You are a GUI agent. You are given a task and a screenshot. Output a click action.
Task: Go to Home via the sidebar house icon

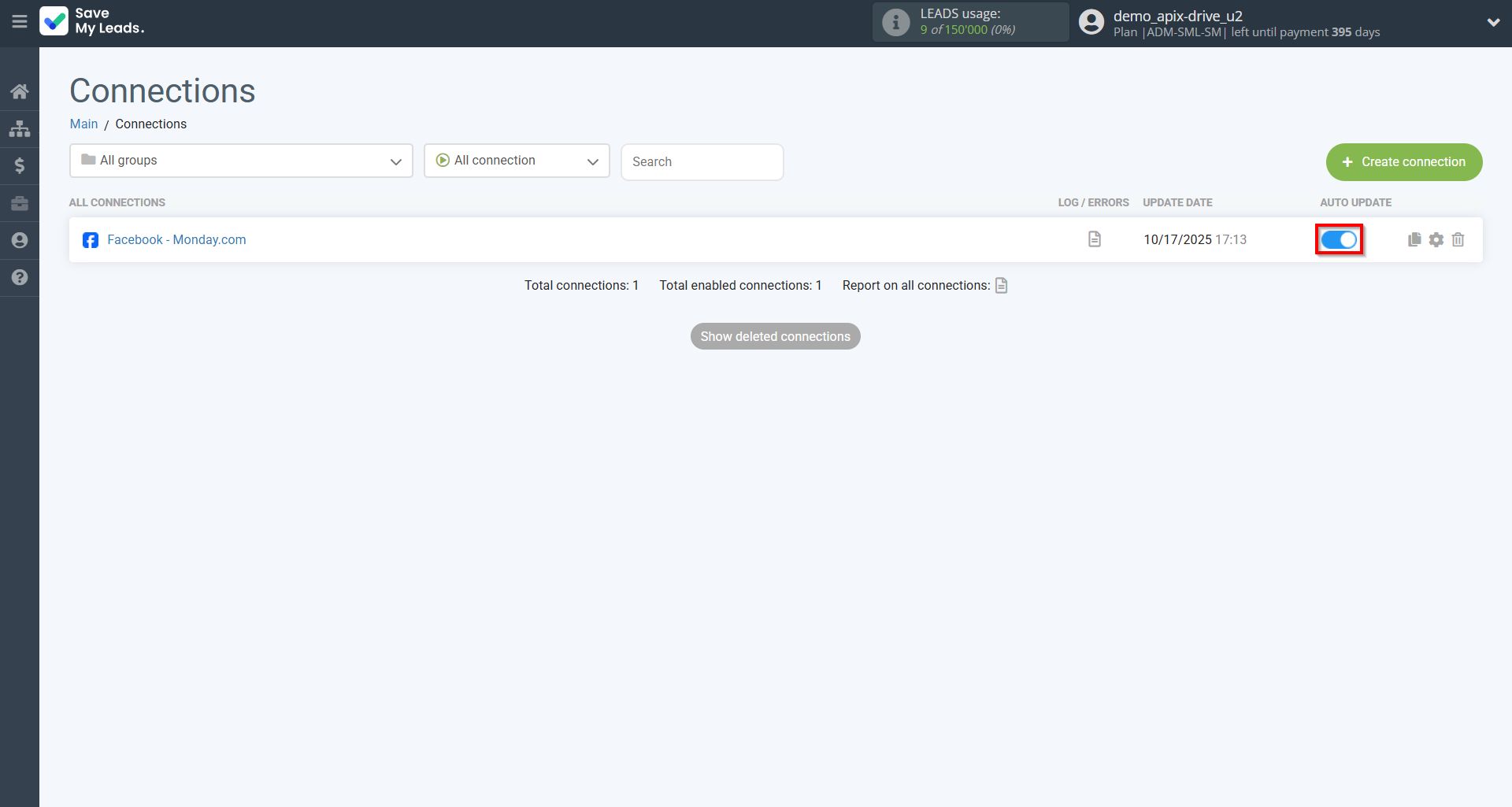coord(20,91)
